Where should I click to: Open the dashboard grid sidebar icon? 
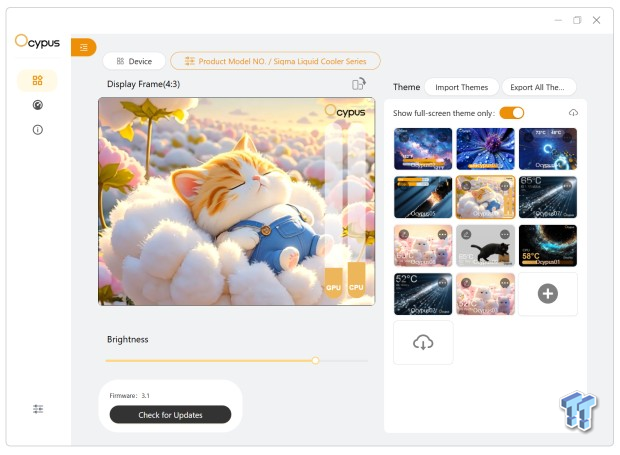pyautogui.click(x=38, y=80)
